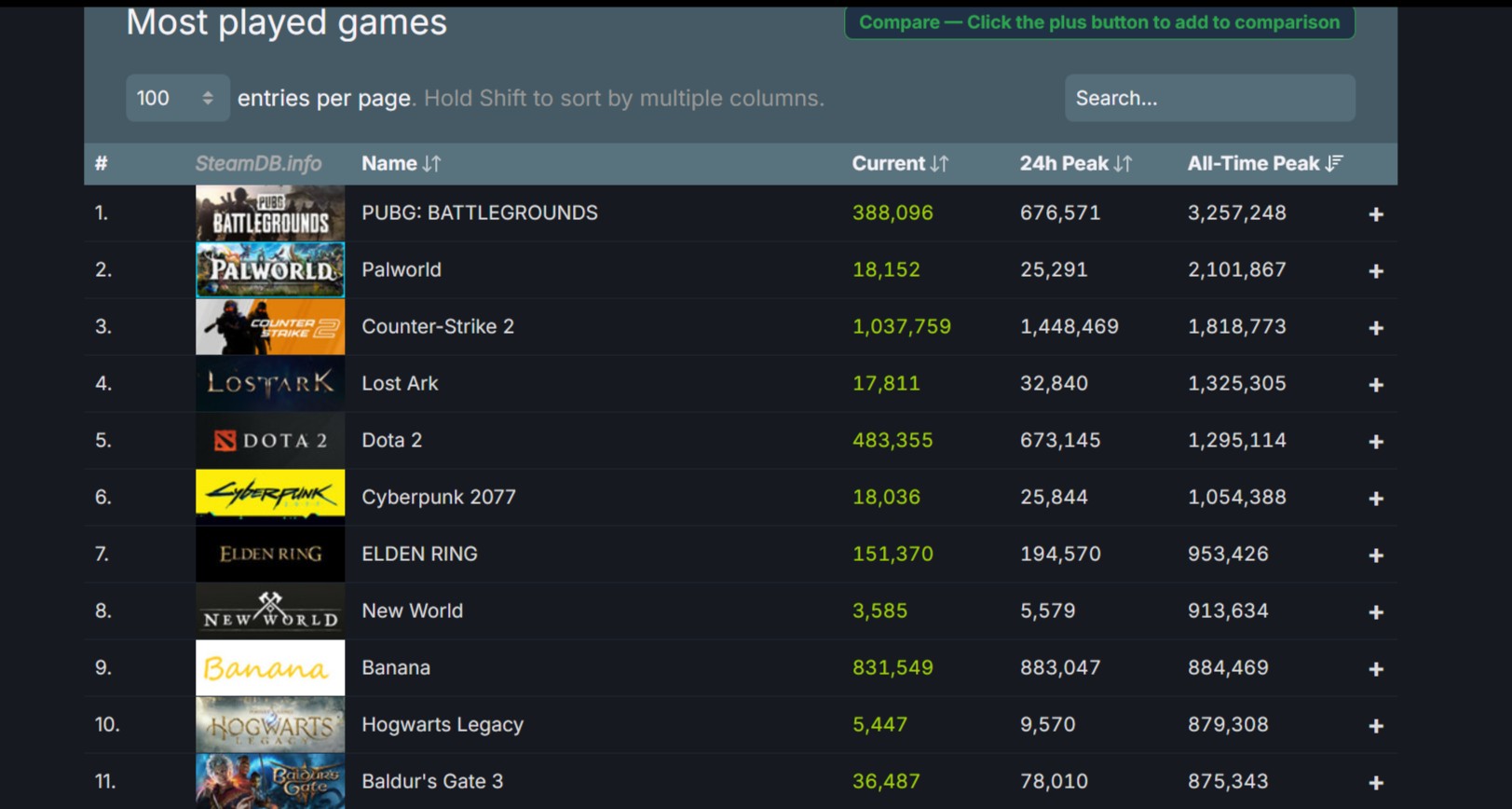The width and height of the screenshot is (1512, 809).
Task: Click all-time peak value 875,343
Action: pyautogui.click(x=1228, y=782)
